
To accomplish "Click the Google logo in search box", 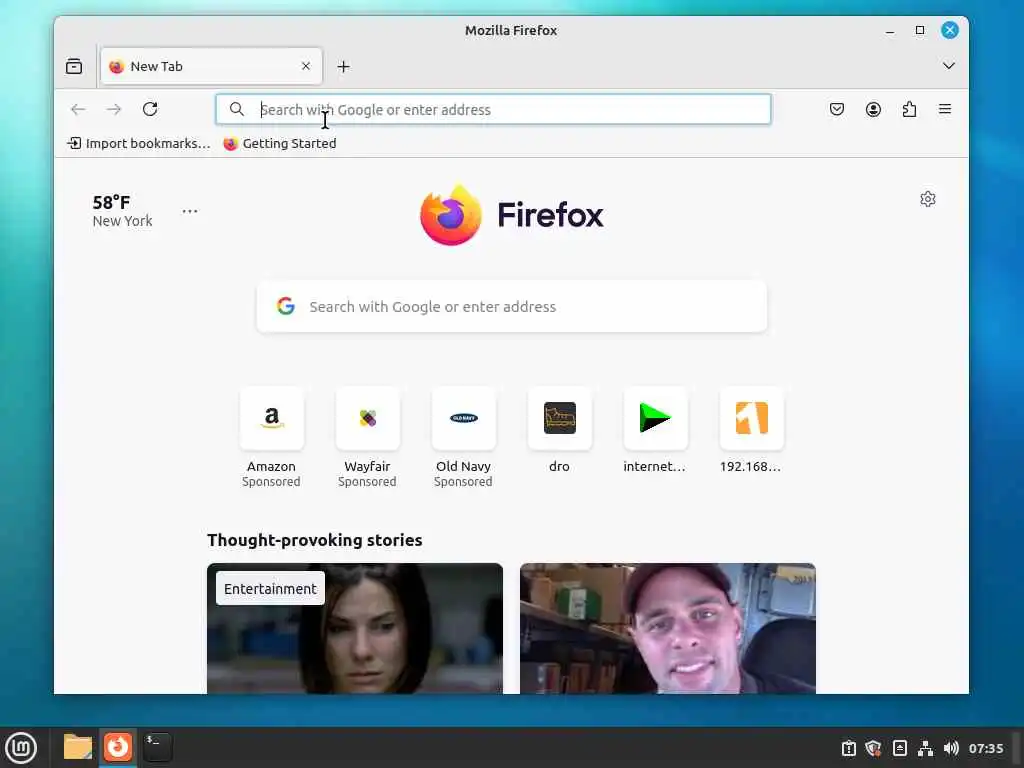I will 285,306.
